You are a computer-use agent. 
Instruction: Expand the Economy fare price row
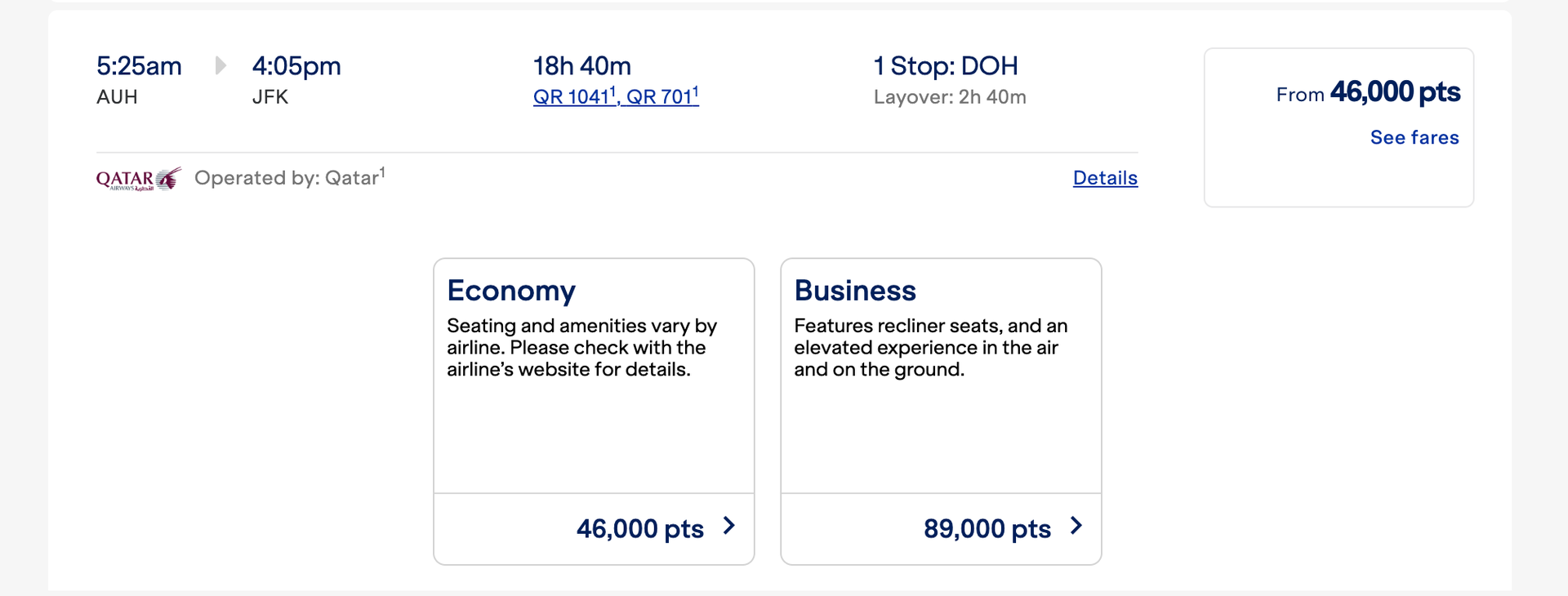[639, 528]
